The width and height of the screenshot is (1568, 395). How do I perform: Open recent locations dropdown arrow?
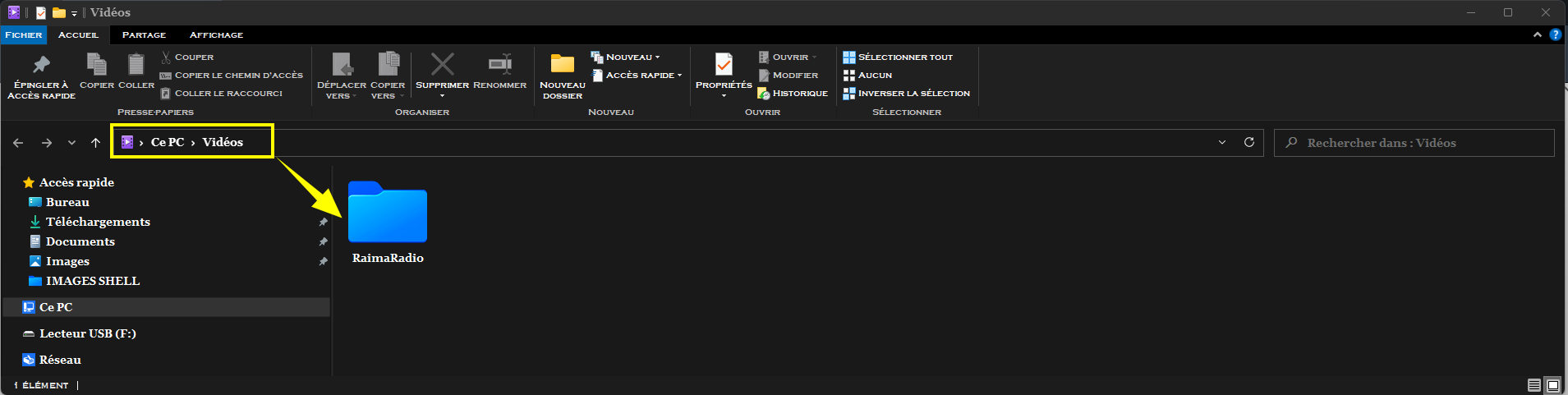point(72,143)
